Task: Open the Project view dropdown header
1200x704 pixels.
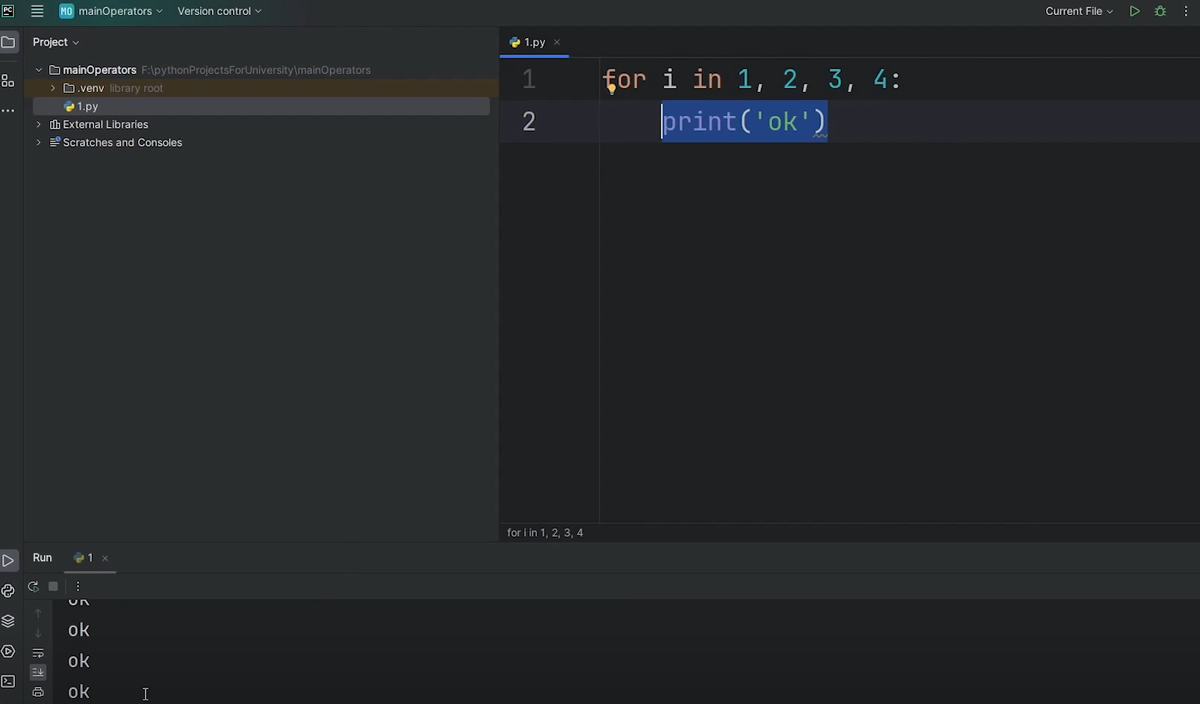Action: [x=56, y=42]
